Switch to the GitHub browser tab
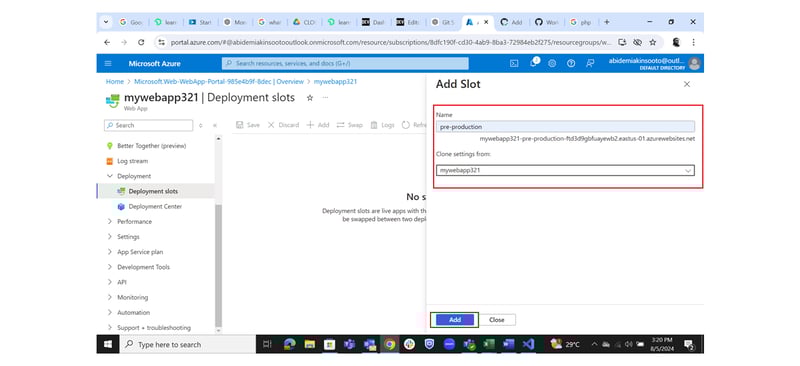This screenshot has height=366, width=800. point(547,22)
